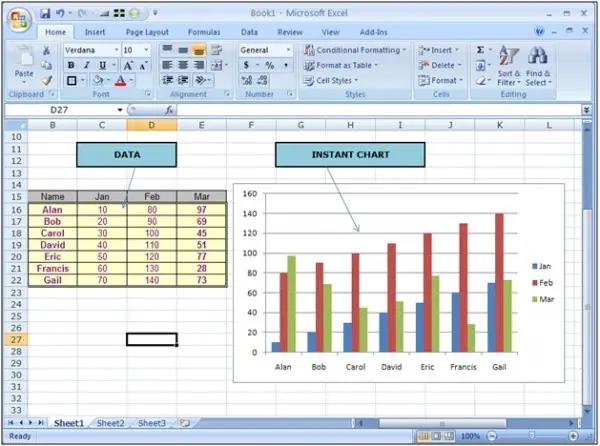Switch to the Data ribbon tab
The width and height of the screenshot is (600, 446).
249,32
